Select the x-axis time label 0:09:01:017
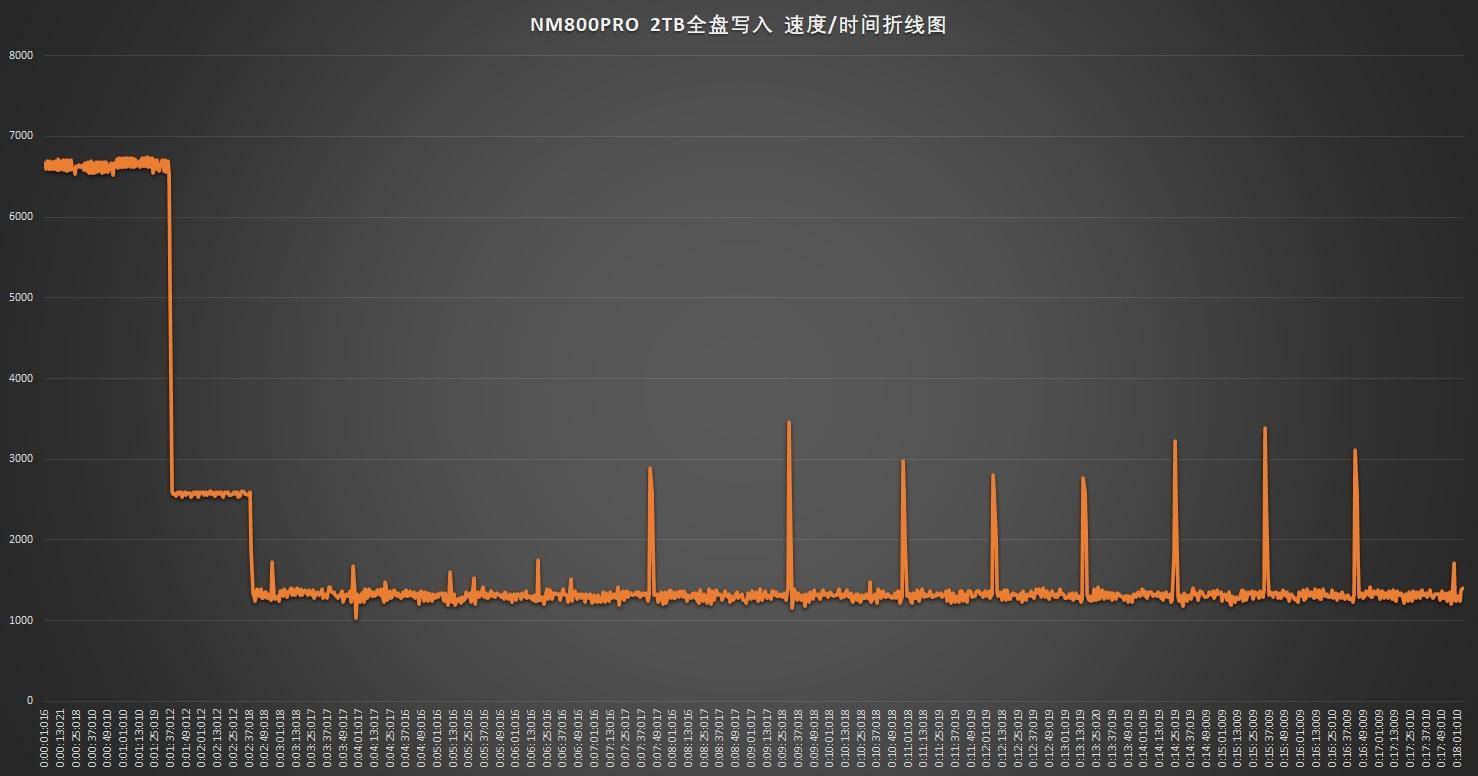 pyautogui.click(x=753, y=738)
